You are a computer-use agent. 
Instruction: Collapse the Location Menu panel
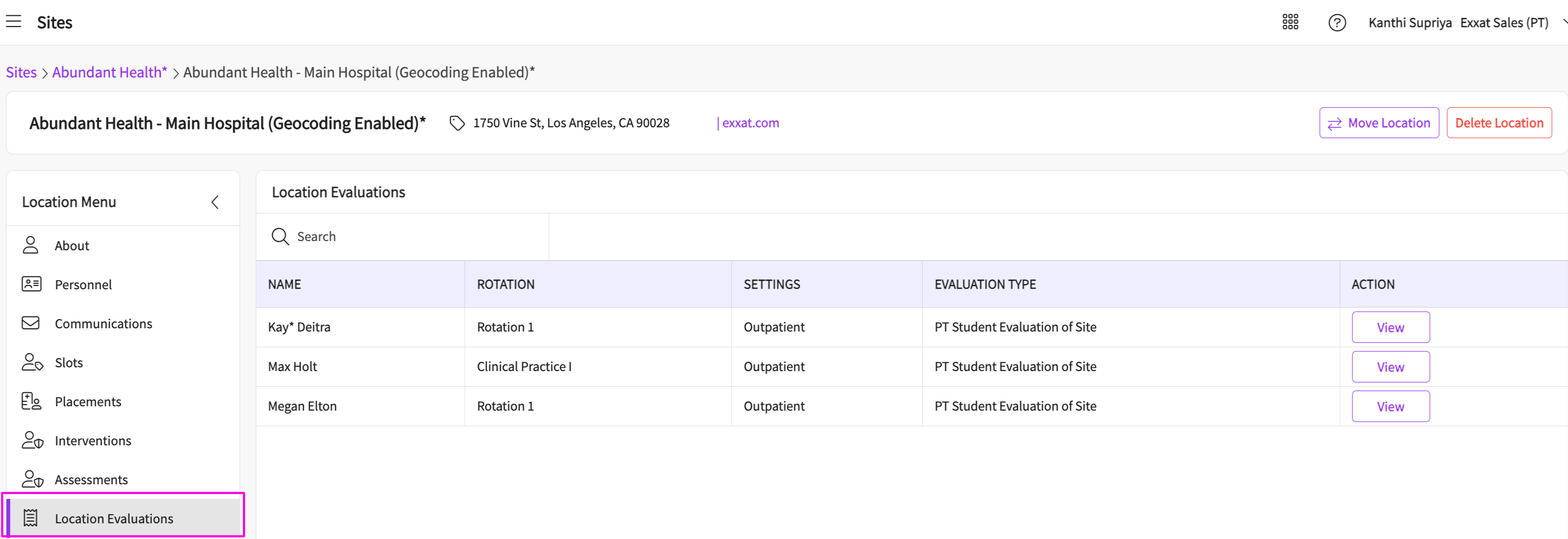[215, 202]
